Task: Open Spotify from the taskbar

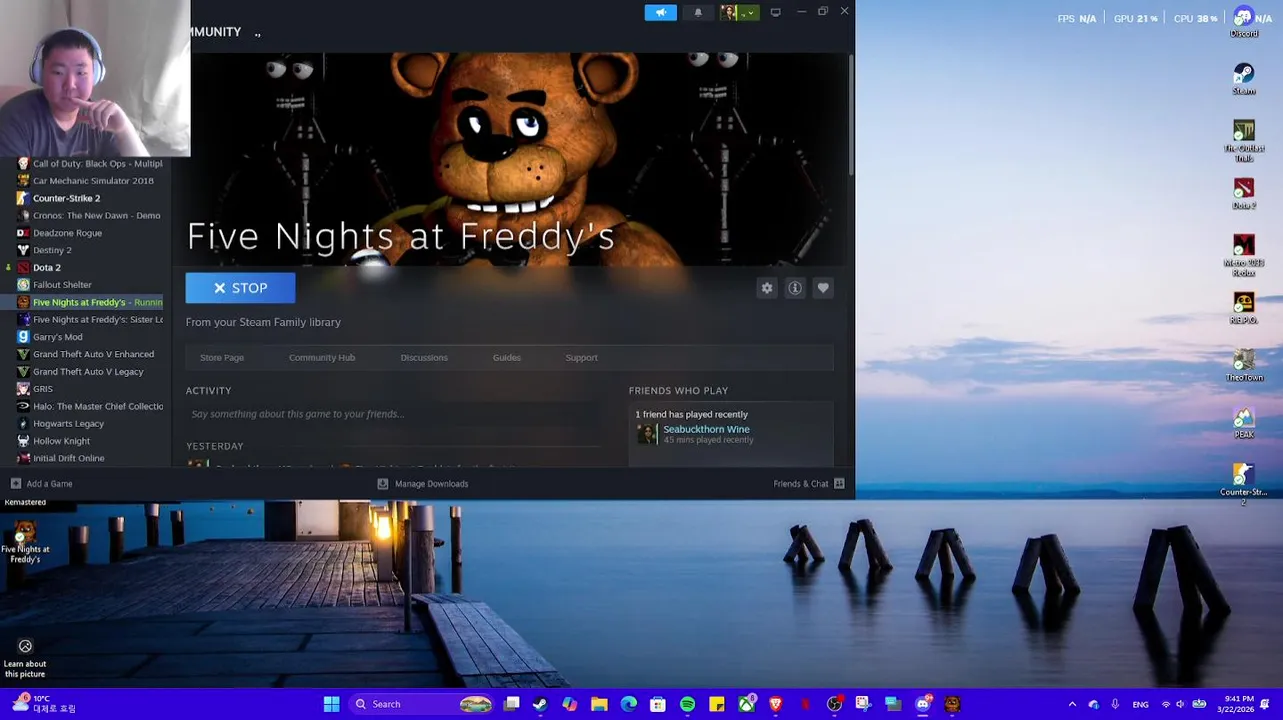Action: 687,704
